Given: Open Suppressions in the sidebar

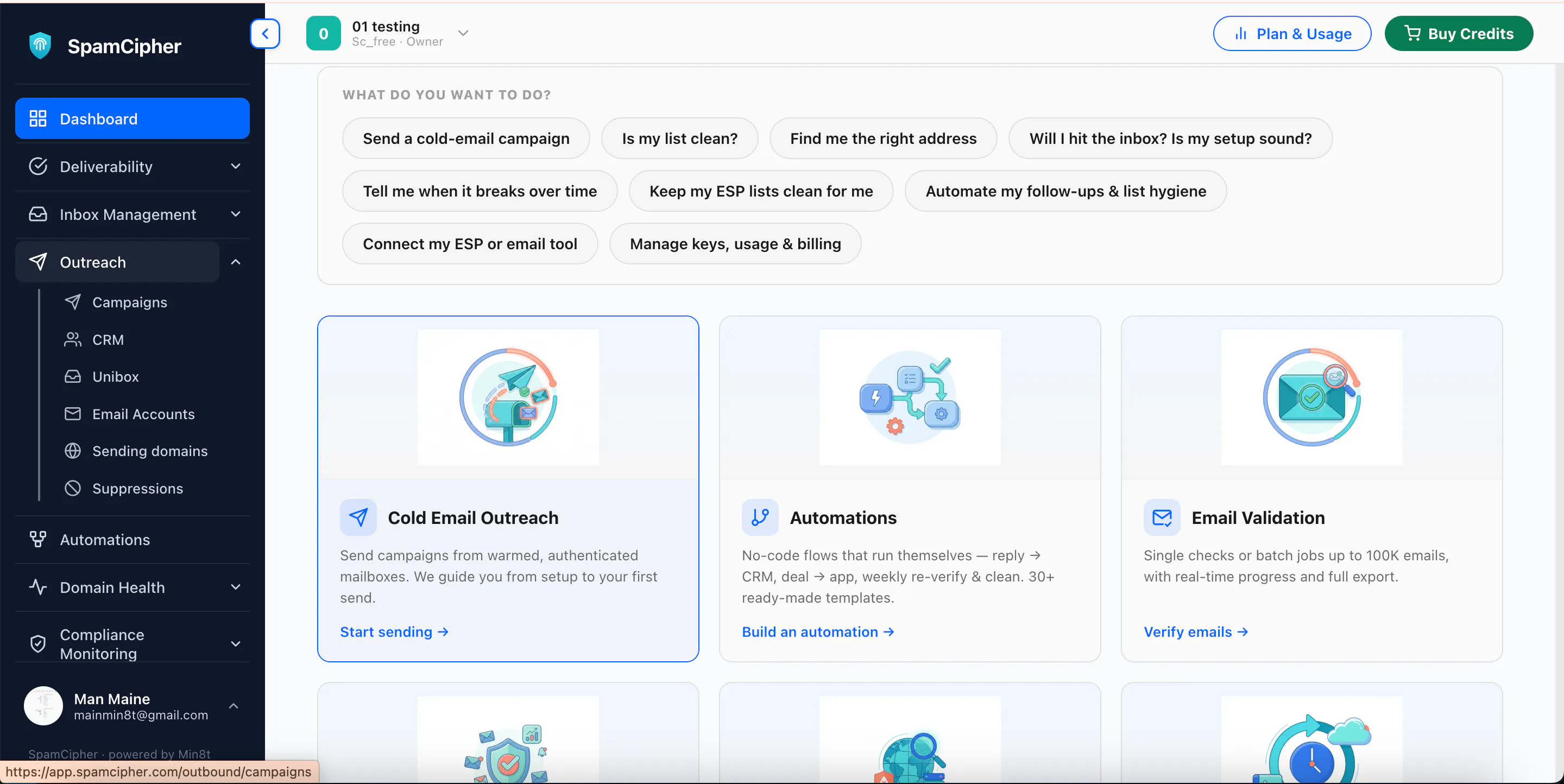Looking at the screenshot, I should click(138, 489).
